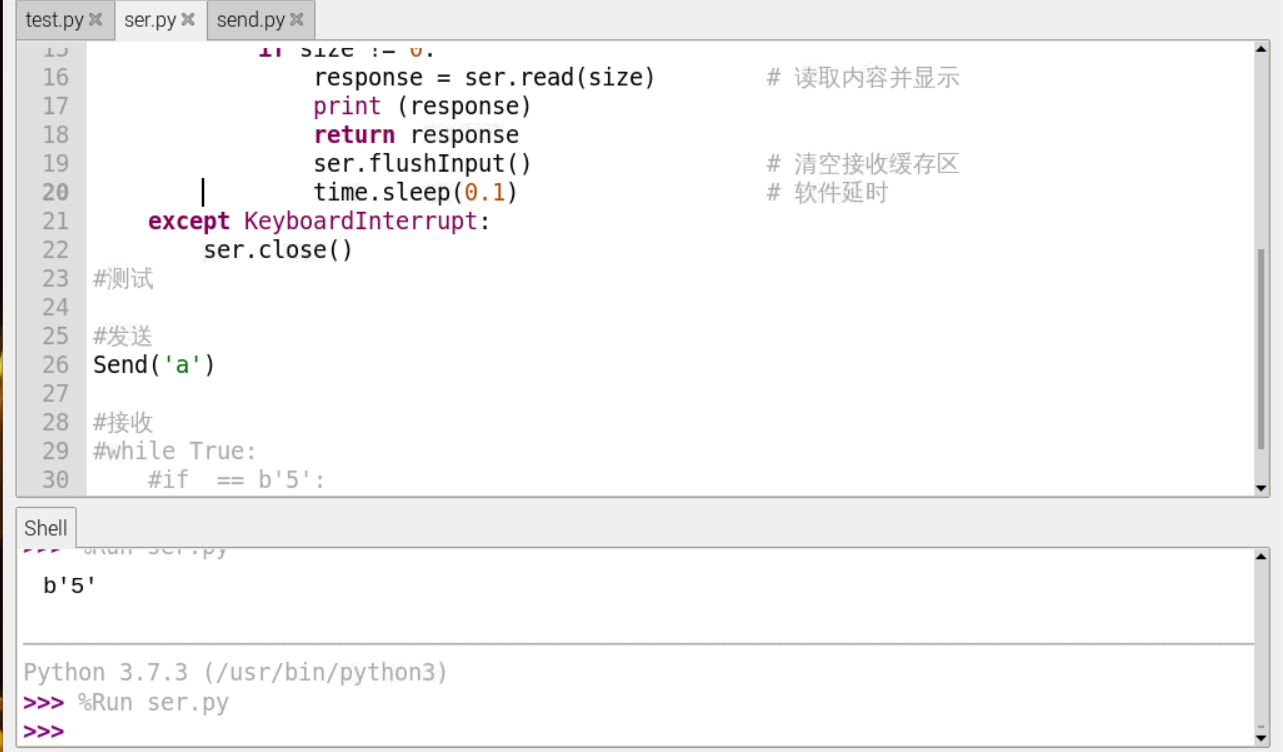Click the editor vertical scrollbar thumb

[1261, 350]
